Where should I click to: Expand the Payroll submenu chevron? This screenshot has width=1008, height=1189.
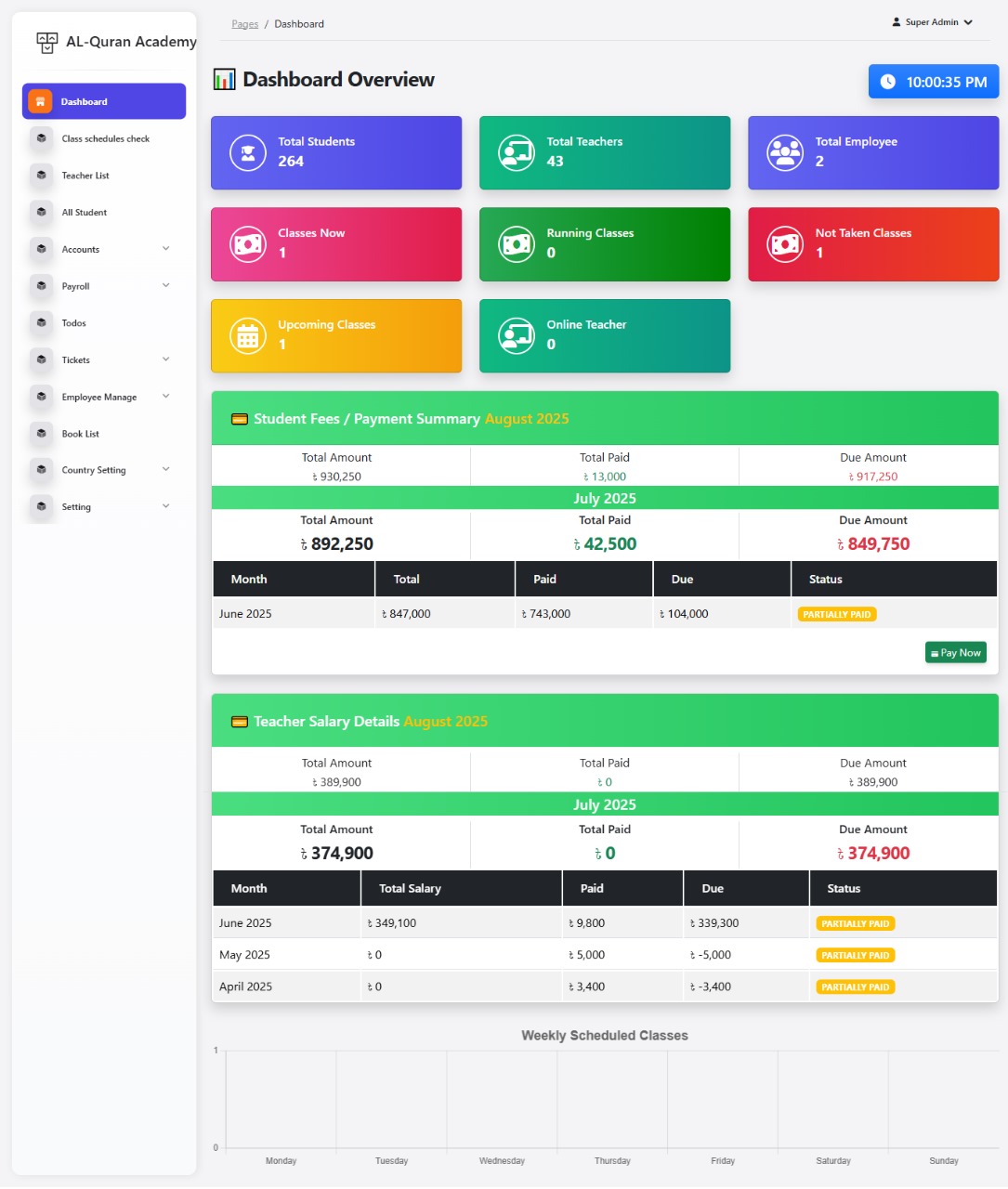coord(166,285)
